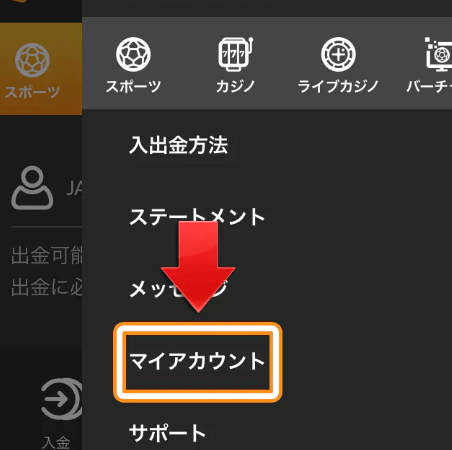The width and height of the screenshot is (452, 450).
Task: Open the ステートメント menu entry
Action: pos(197,217)
